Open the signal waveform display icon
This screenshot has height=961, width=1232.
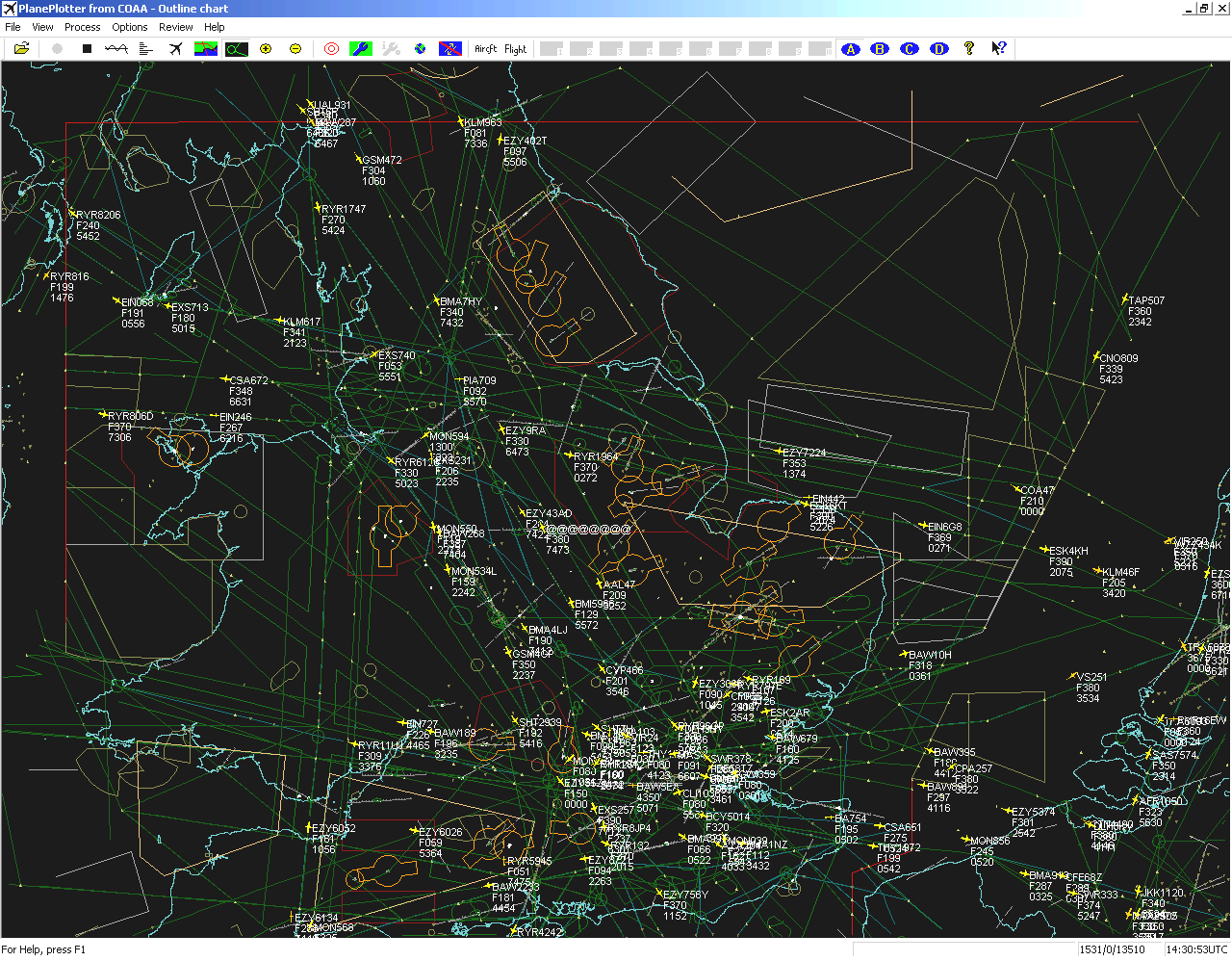click(x=115, y=48)
